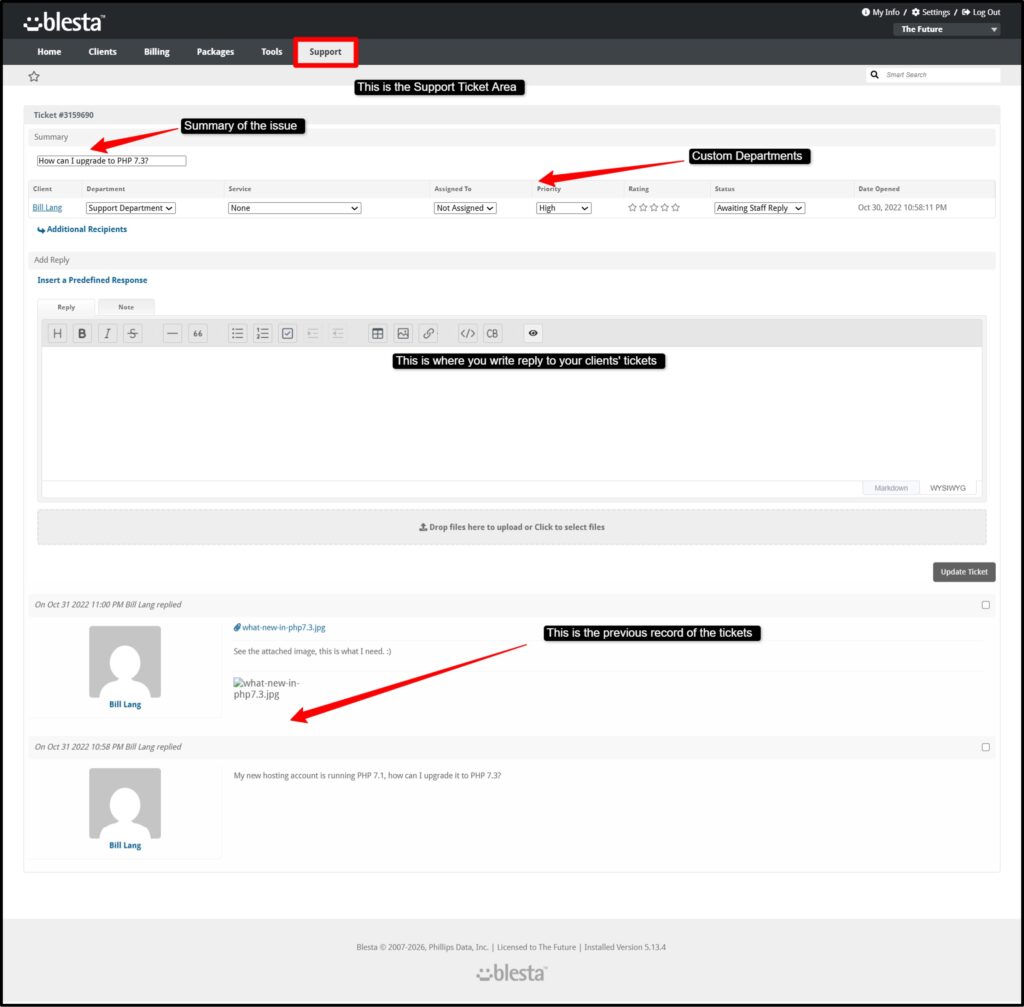Click the inline code icon
The image size is (1024, 1007).
point(467,334)
